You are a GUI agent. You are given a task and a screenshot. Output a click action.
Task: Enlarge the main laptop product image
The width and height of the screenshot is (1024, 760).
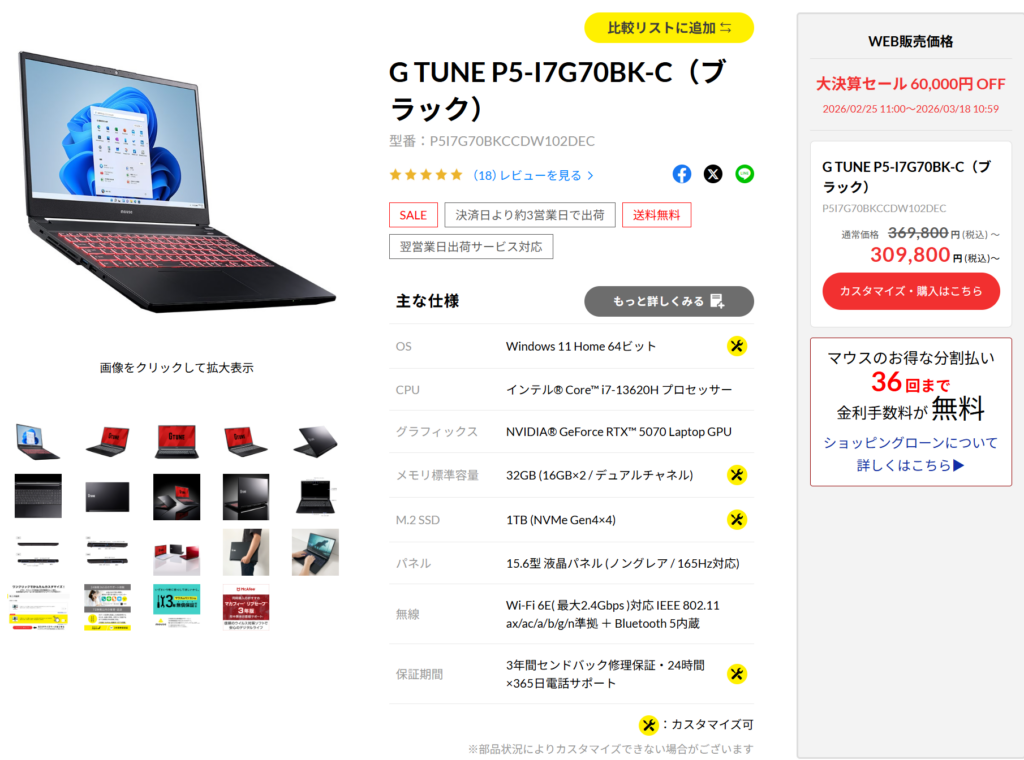pos(176,183)
